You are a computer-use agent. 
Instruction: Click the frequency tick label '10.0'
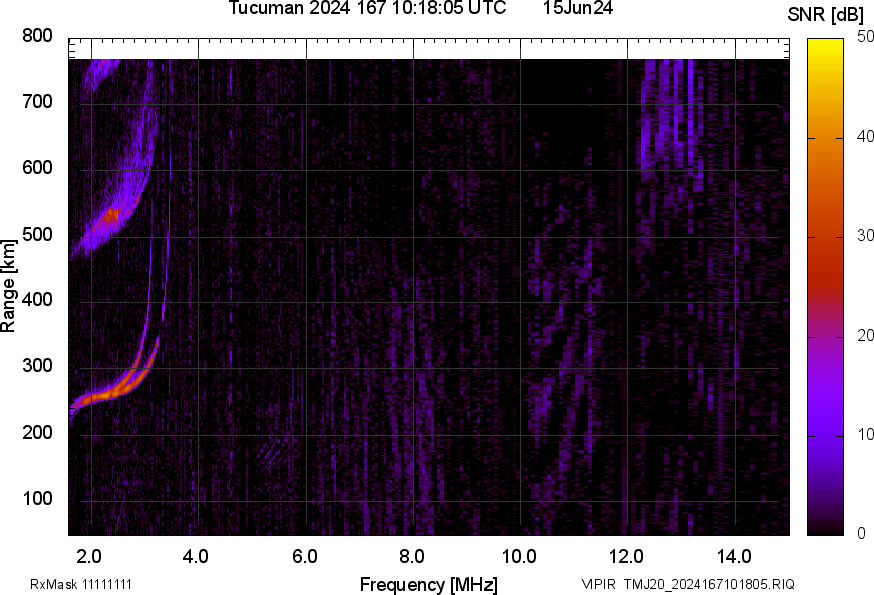[x=519, y=557]
